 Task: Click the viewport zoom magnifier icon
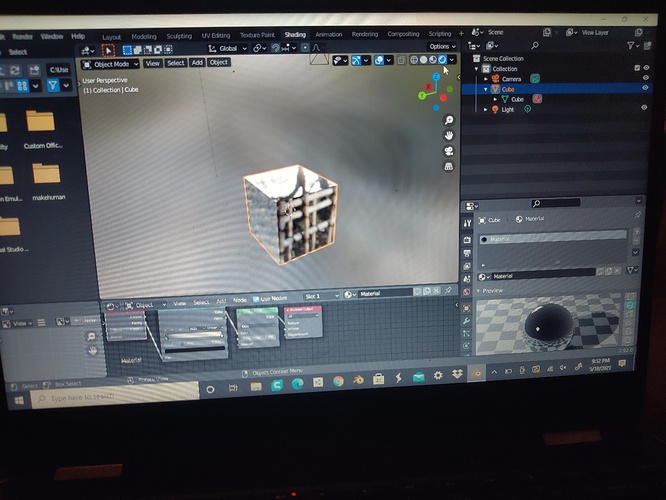pos(449,120)
